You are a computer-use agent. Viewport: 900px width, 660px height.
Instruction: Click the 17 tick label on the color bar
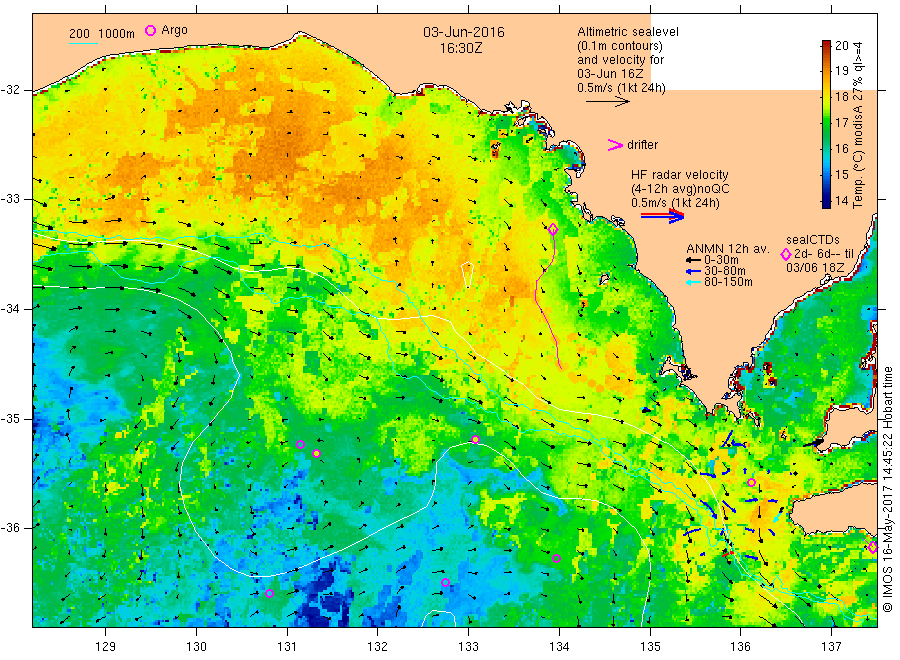click(841, 123)
